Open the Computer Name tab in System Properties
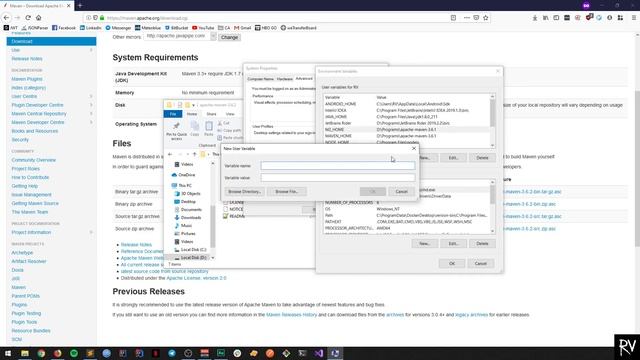 pyautogui.click(x=260, y=79)
